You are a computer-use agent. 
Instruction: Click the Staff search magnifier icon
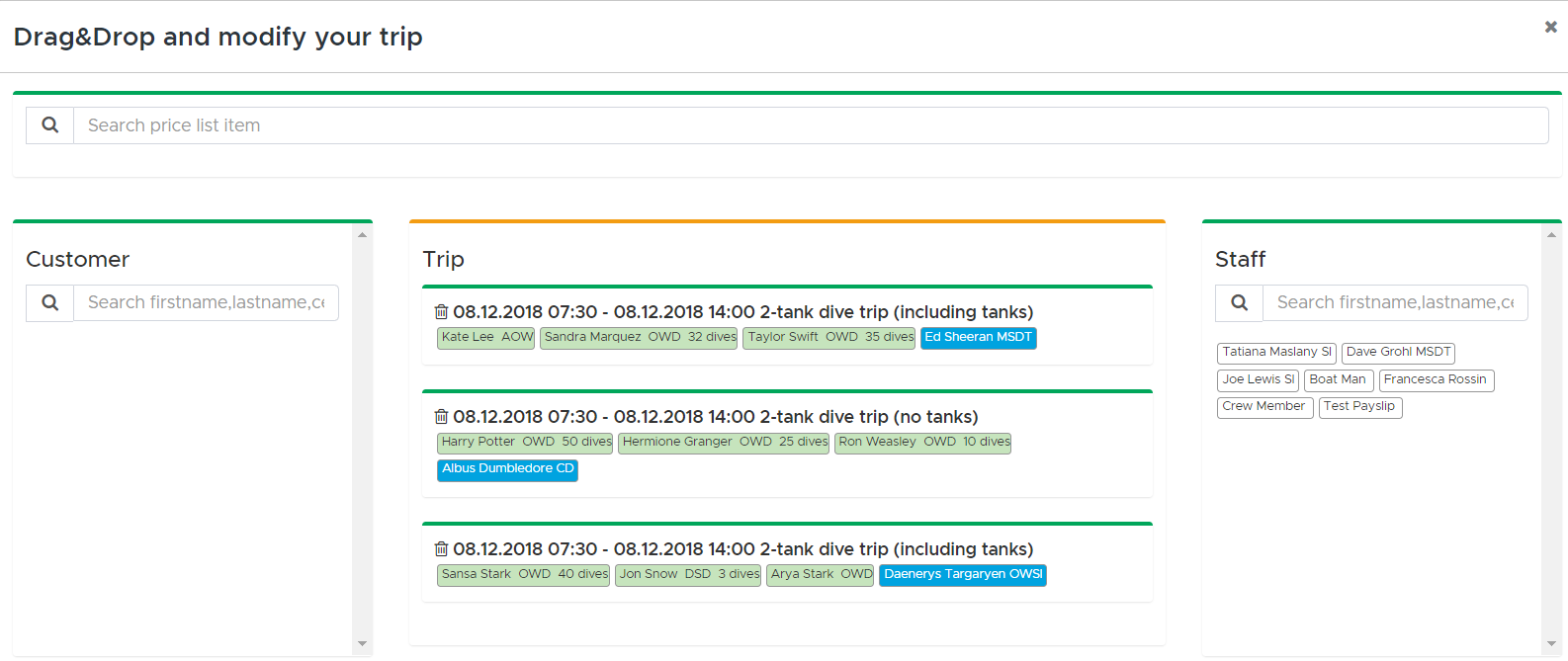tap(1240, 302)
